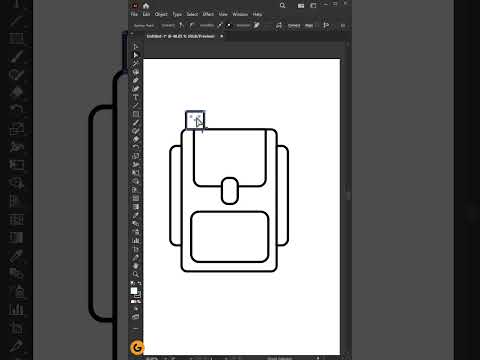The width and height of the screenshot is (480, 360).
Task: Open the Effect menu
Action: click(x=208, y=14)
